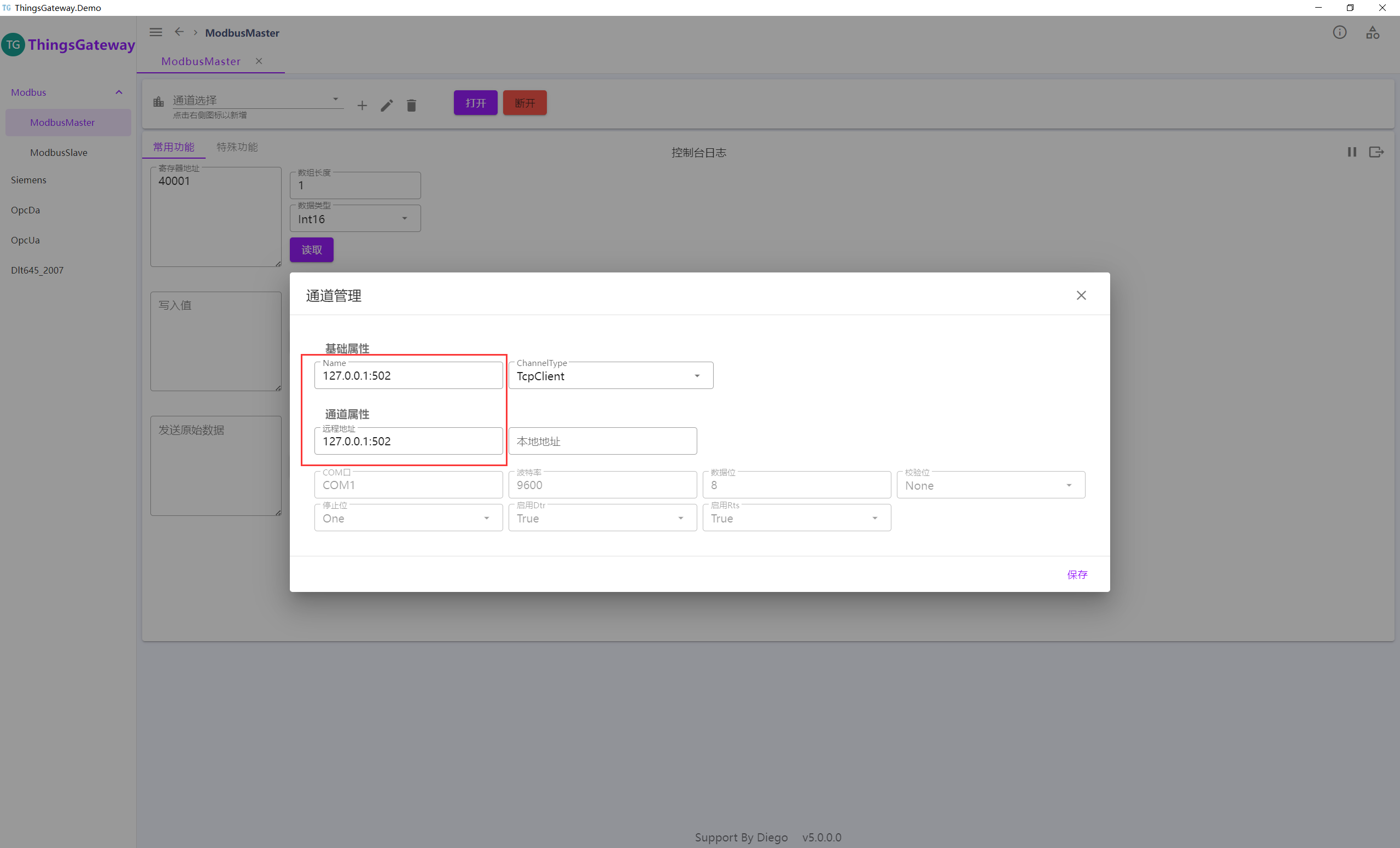Click the 本地地址 input field

click(x=602, y=441)
